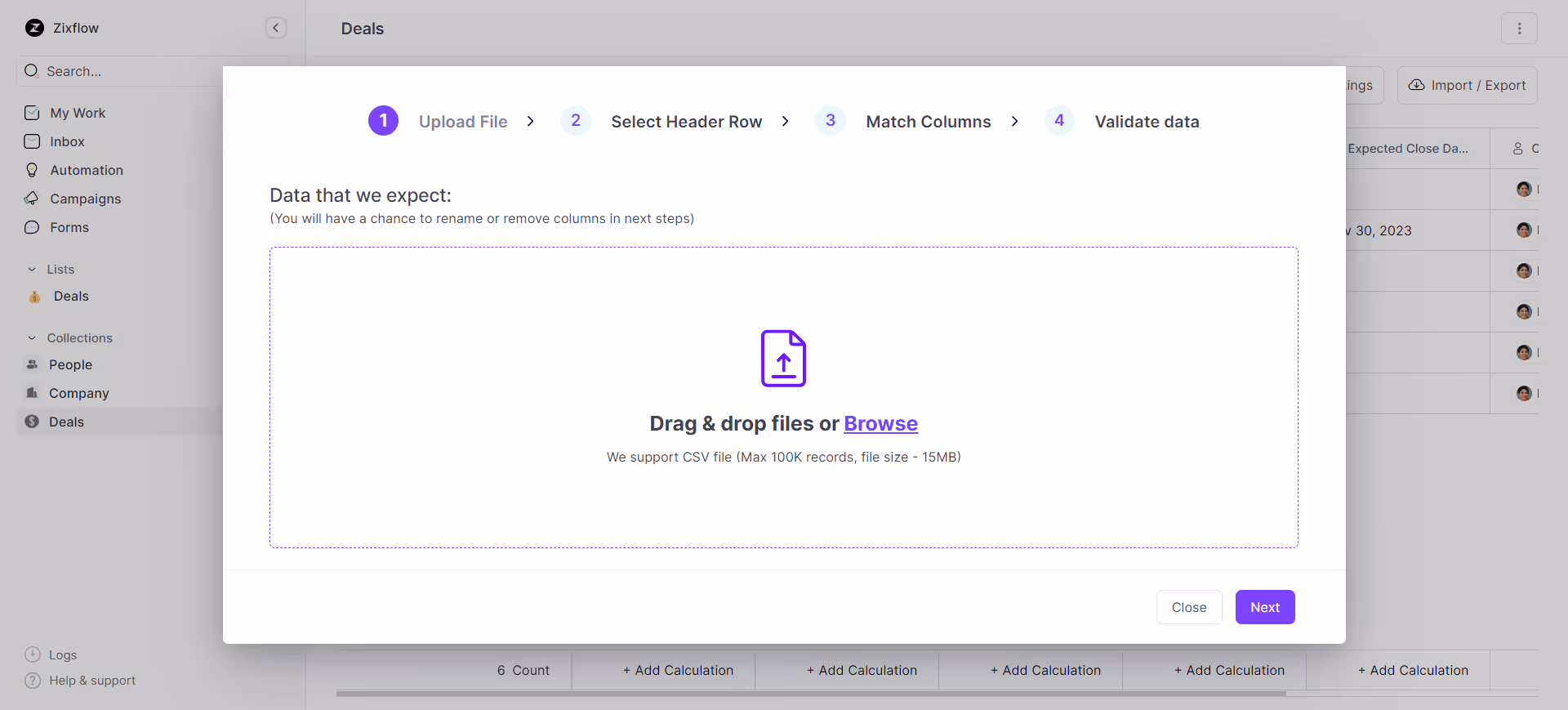Click the Zixflow logo icon
The width and height of the screenshot is (1568, 710).
(x=34, y=28)
